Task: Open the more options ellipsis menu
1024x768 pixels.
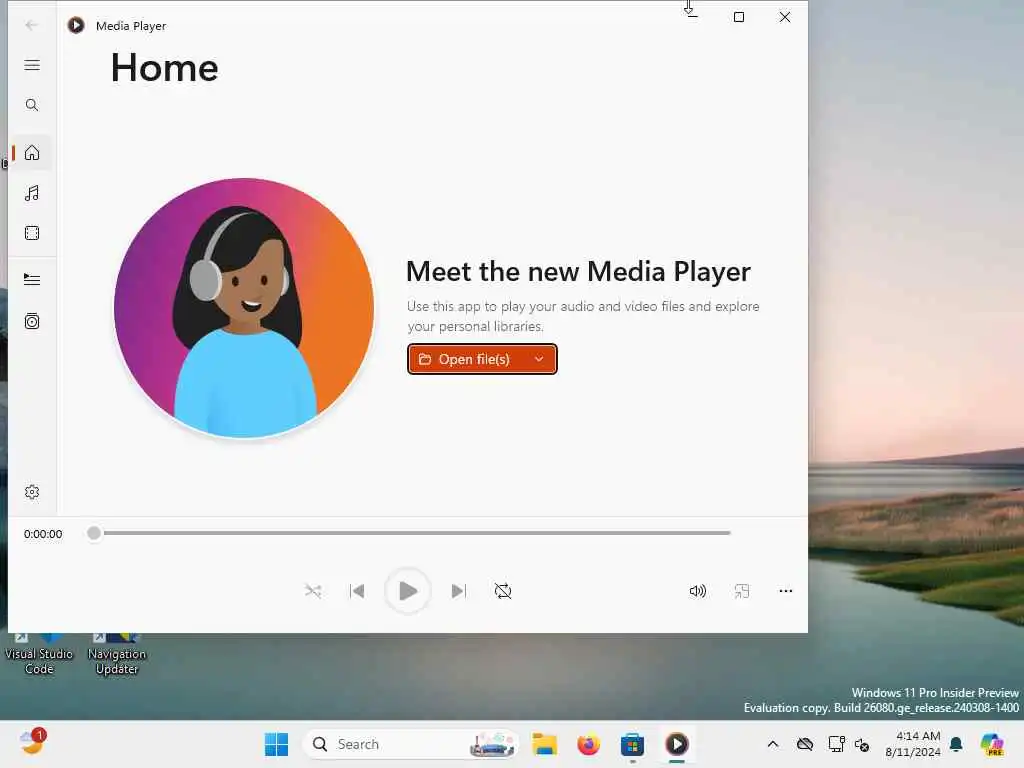Action: click(786, 591)
